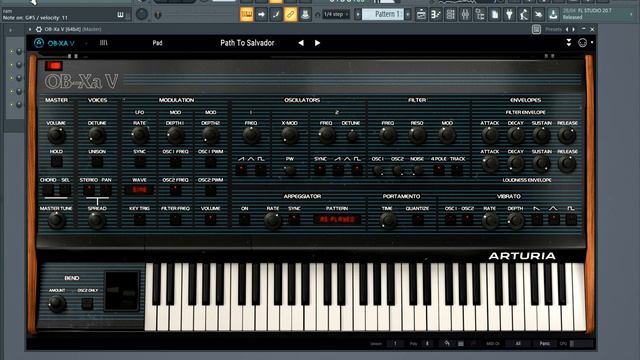
Task: Enable OSC 1 PWM modulation button
Action: coord(211,162)
